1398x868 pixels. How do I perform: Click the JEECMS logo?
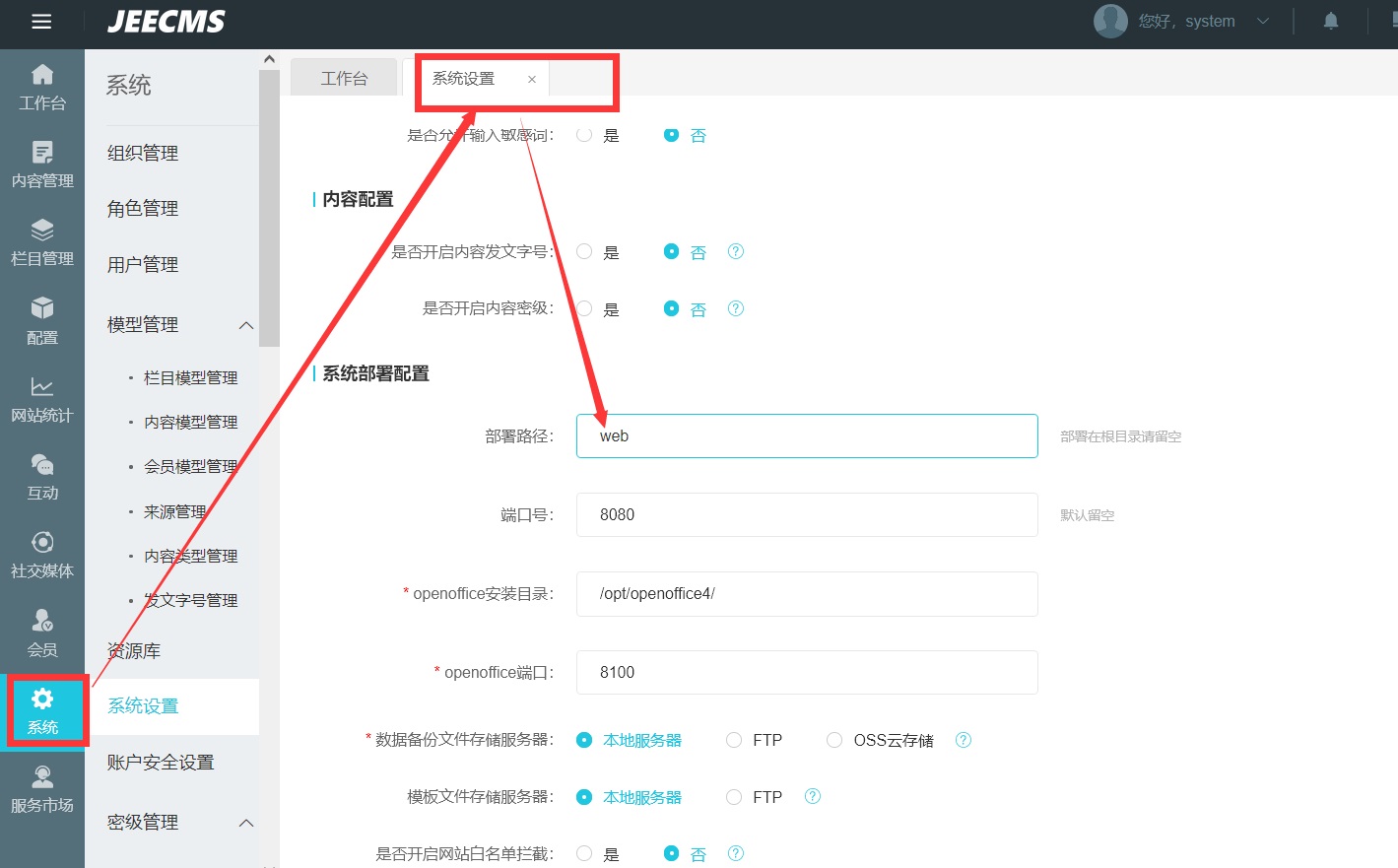pyautogui.click(x=166, y=22)
